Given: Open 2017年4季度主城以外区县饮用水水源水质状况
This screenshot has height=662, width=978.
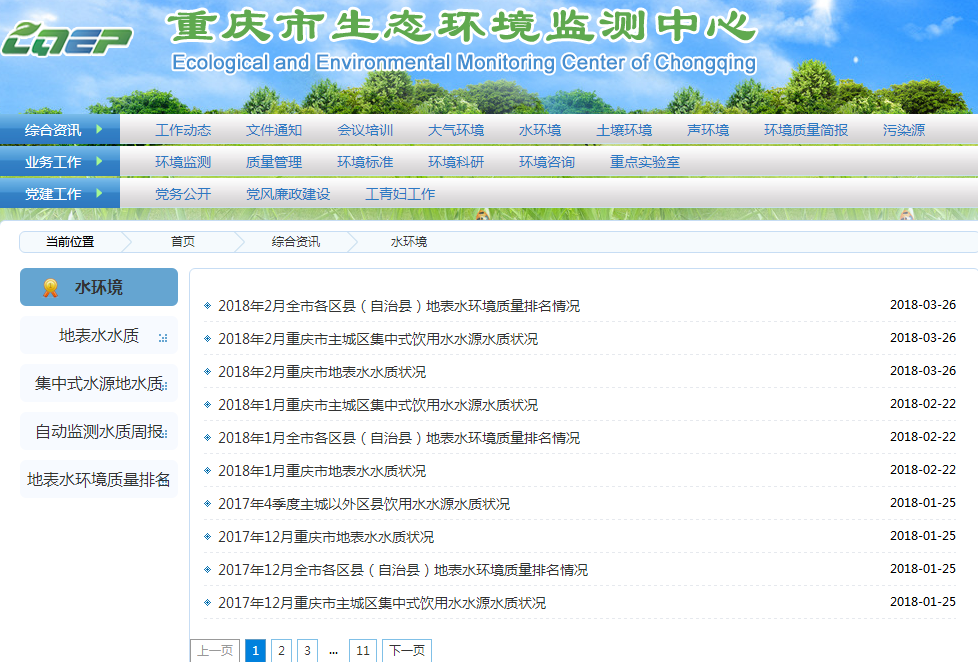Looking at the screenshot, I should point(364,504).
